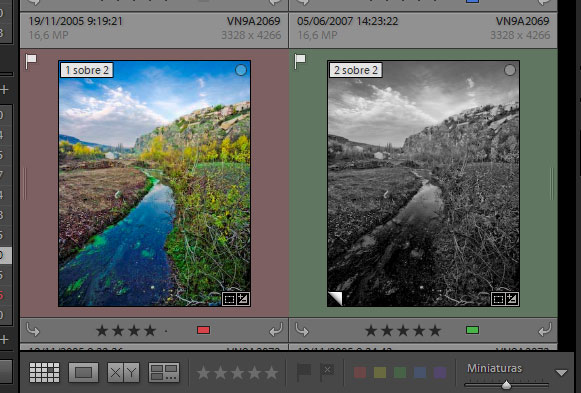Click stack handle left of color photo
Screen dimensions: 581x393
pos(25,184)
